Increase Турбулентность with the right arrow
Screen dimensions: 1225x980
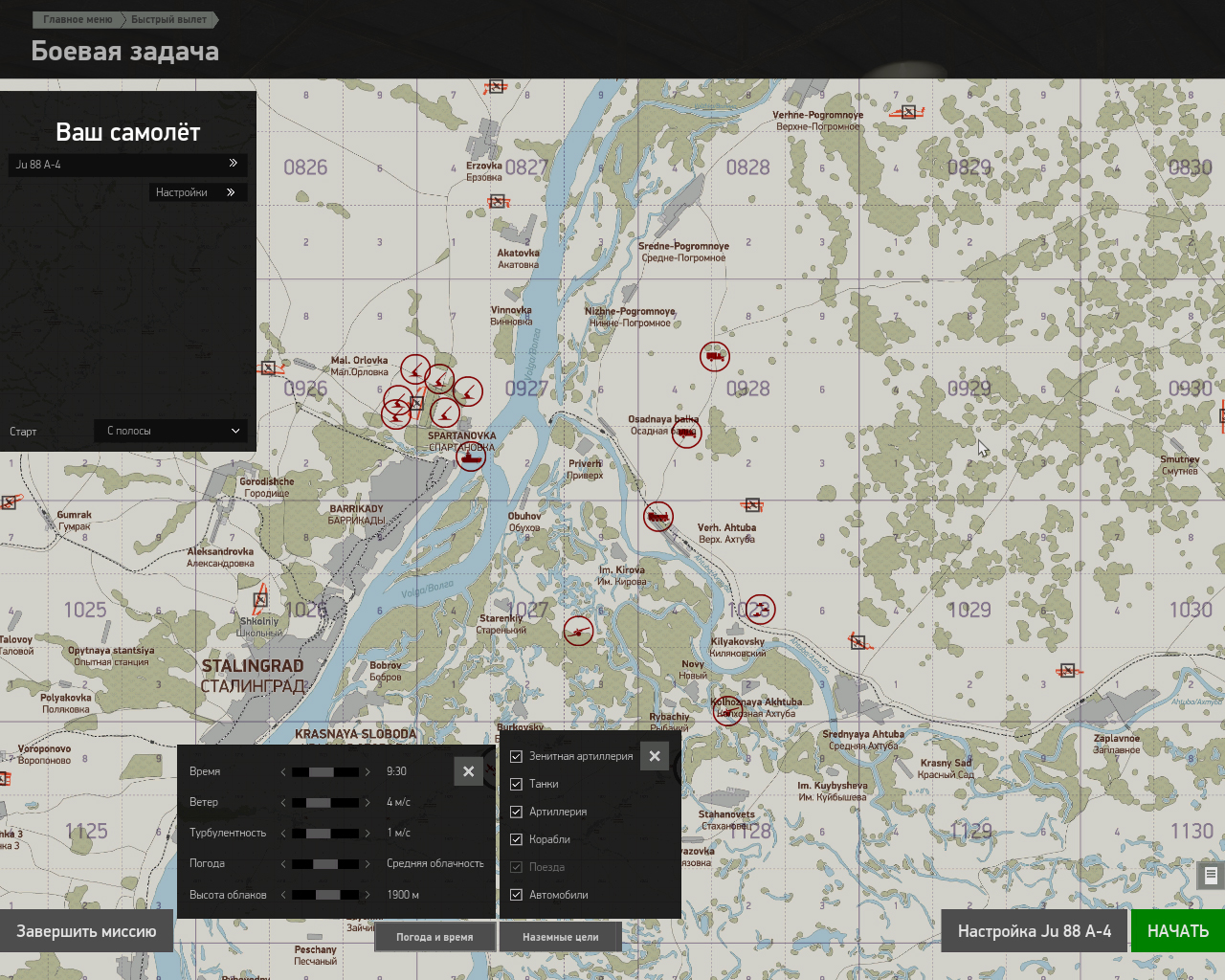point(367,833)
